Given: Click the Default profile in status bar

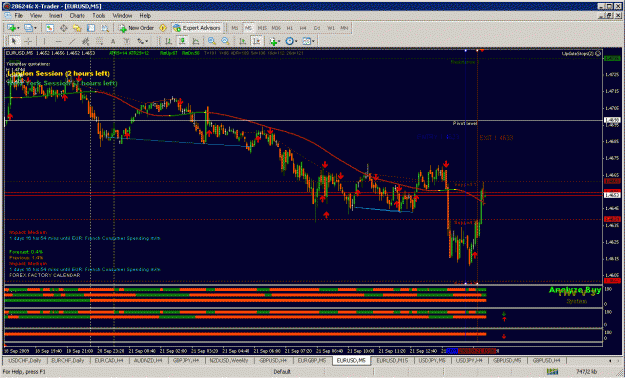Looking at the screenshot, I should click(x=282, y=372).
